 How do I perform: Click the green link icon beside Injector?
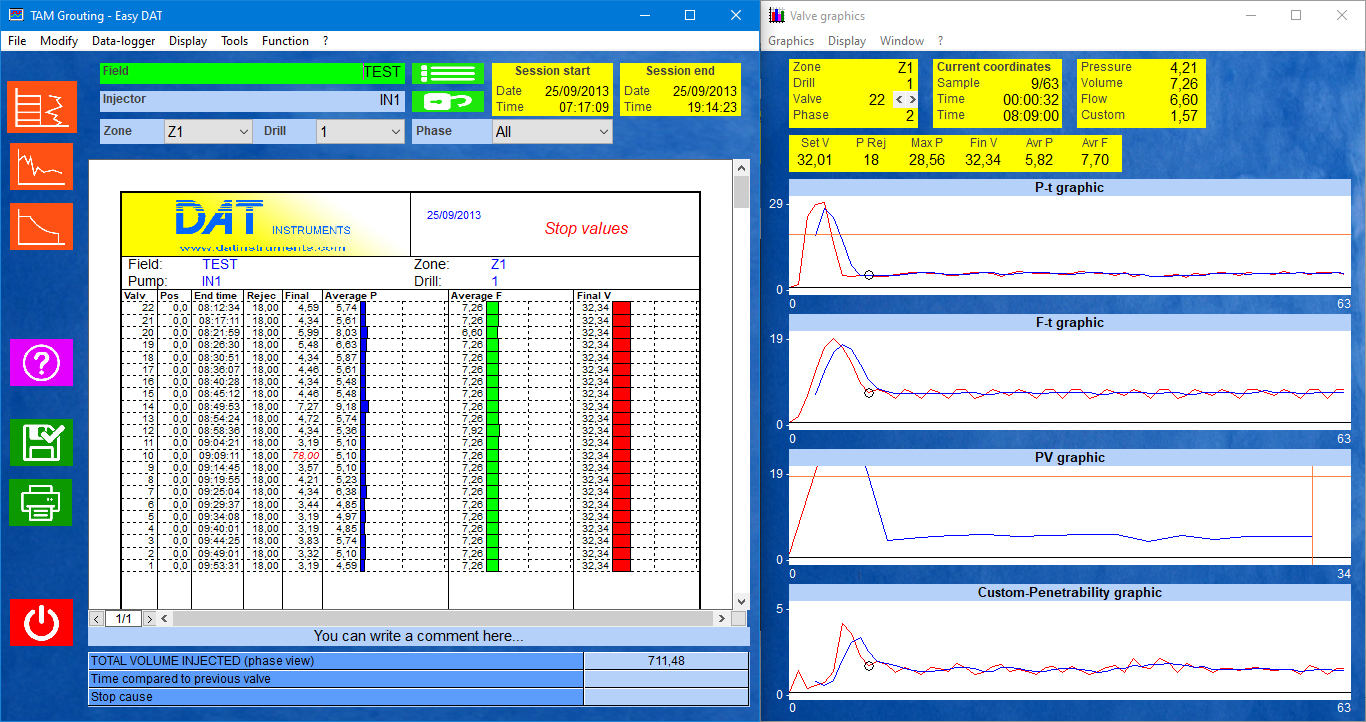[447, 101]
